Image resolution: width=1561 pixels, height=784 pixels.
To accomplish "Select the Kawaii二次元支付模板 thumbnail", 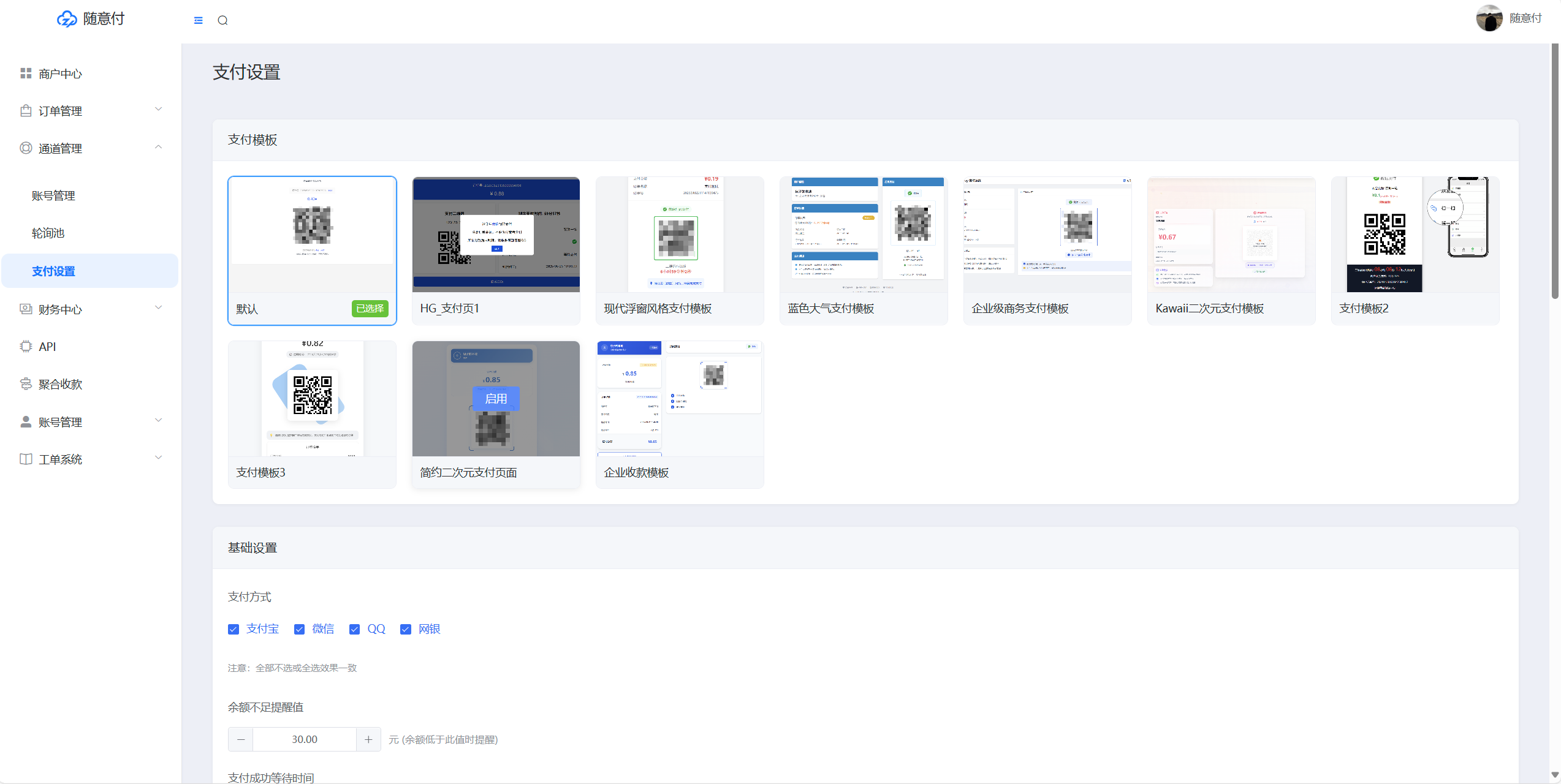I will tap(1231, 236).
